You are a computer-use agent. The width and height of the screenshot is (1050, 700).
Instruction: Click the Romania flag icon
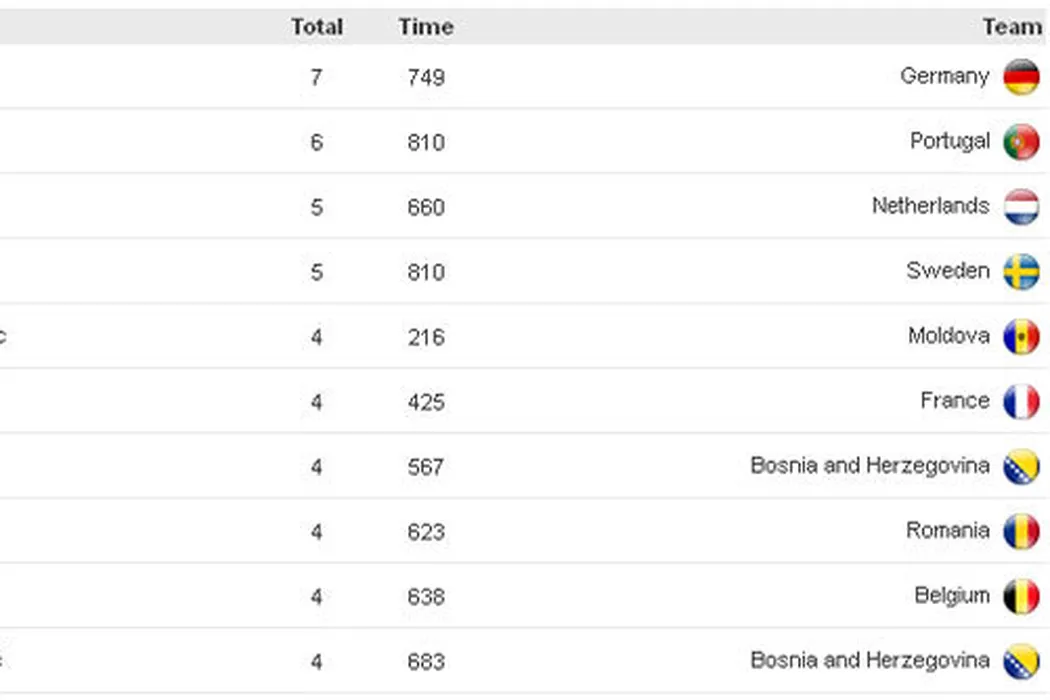(x=1021, y=531)
